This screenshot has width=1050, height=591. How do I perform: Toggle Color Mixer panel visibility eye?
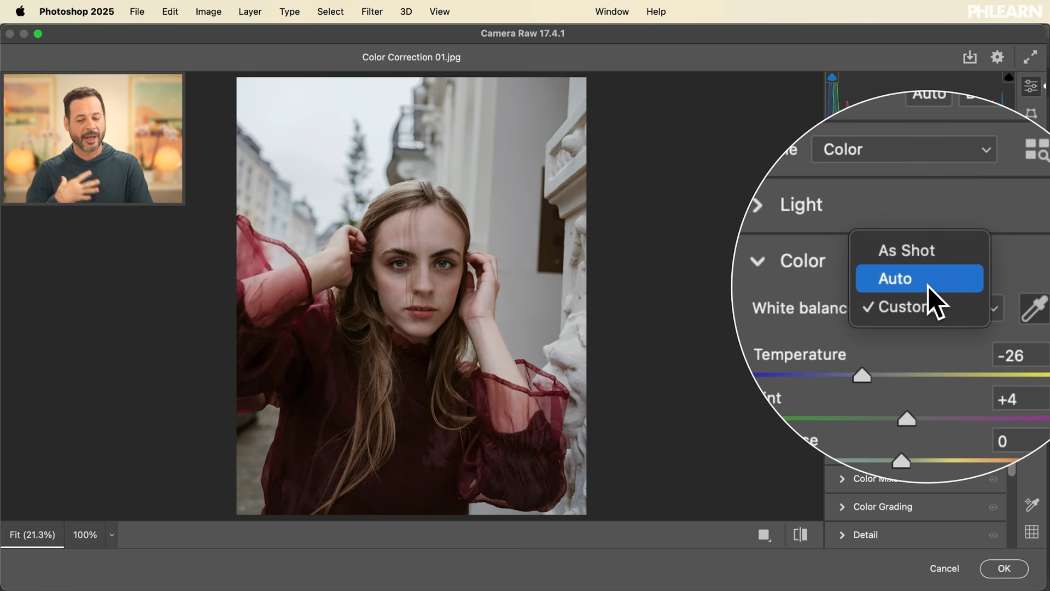993,479
